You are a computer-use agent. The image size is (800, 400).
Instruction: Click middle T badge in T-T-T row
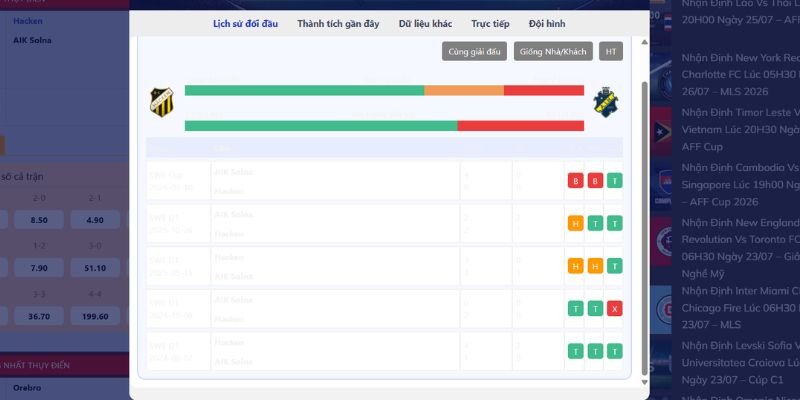coord(595,351)
